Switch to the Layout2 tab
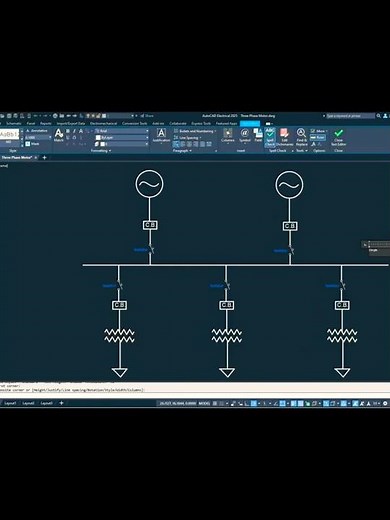This screenshot has width=390, height=520. coord(28,403)
